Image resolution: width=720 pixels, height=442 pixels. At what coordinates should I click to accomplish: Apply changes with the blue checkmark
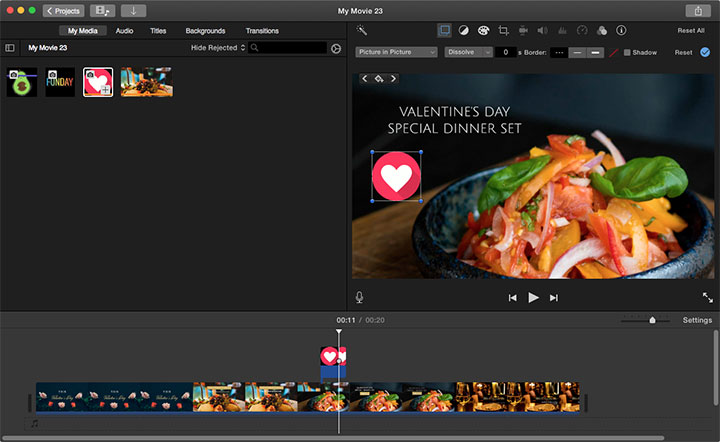[705, 52]
